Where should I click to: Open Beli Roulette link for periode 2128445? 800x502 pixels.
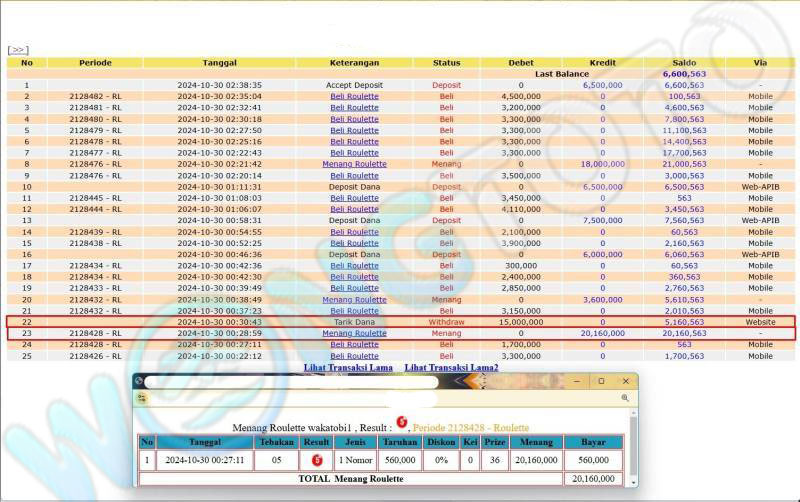tap(354, 198)
